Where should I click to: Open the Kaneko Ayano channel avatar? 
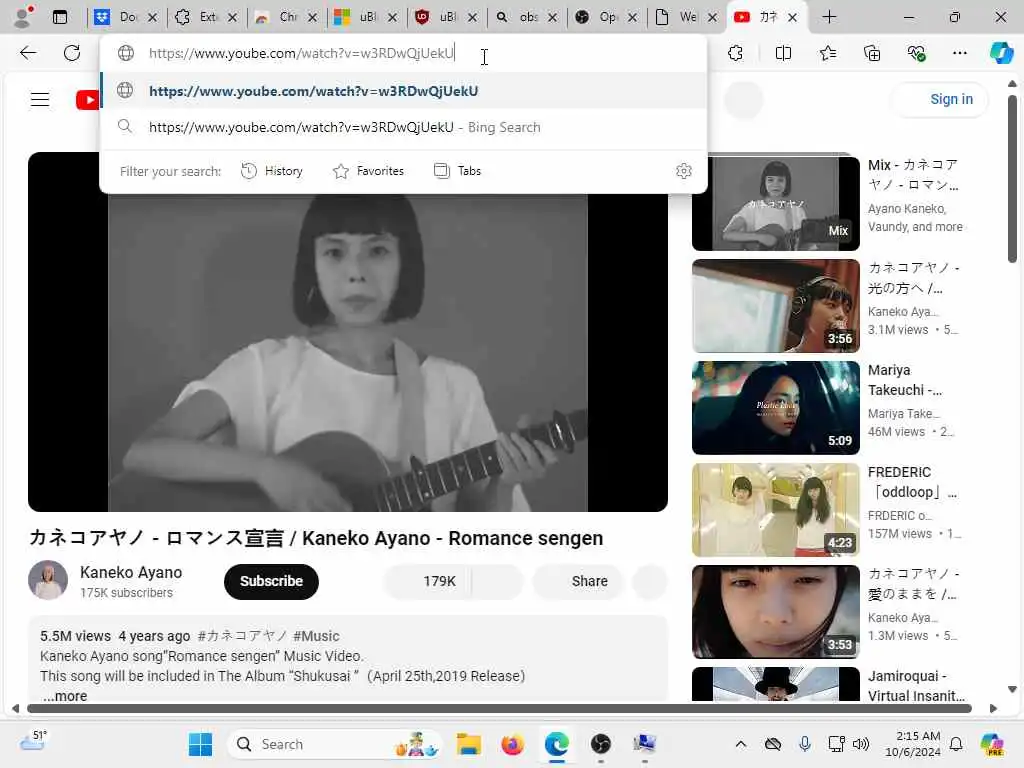click(48, 580)
